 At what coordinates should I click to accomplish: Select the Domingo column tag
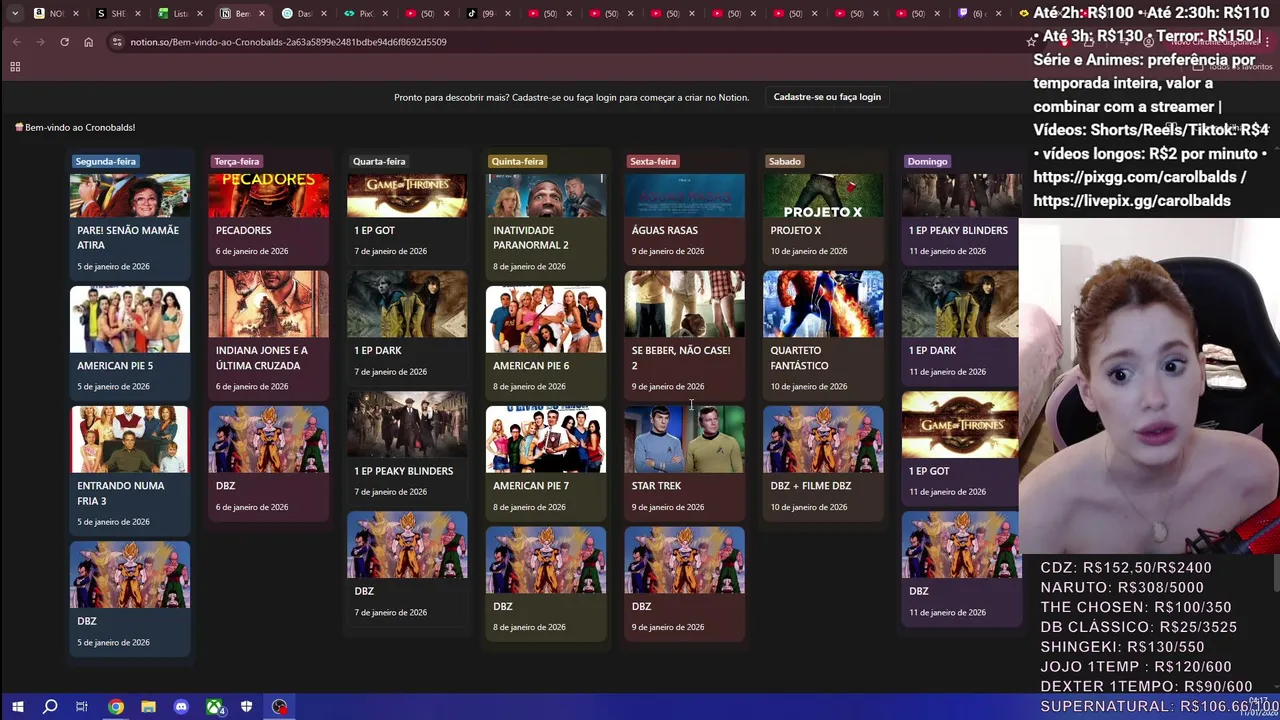pyautogui.click(x=927, y=161)
